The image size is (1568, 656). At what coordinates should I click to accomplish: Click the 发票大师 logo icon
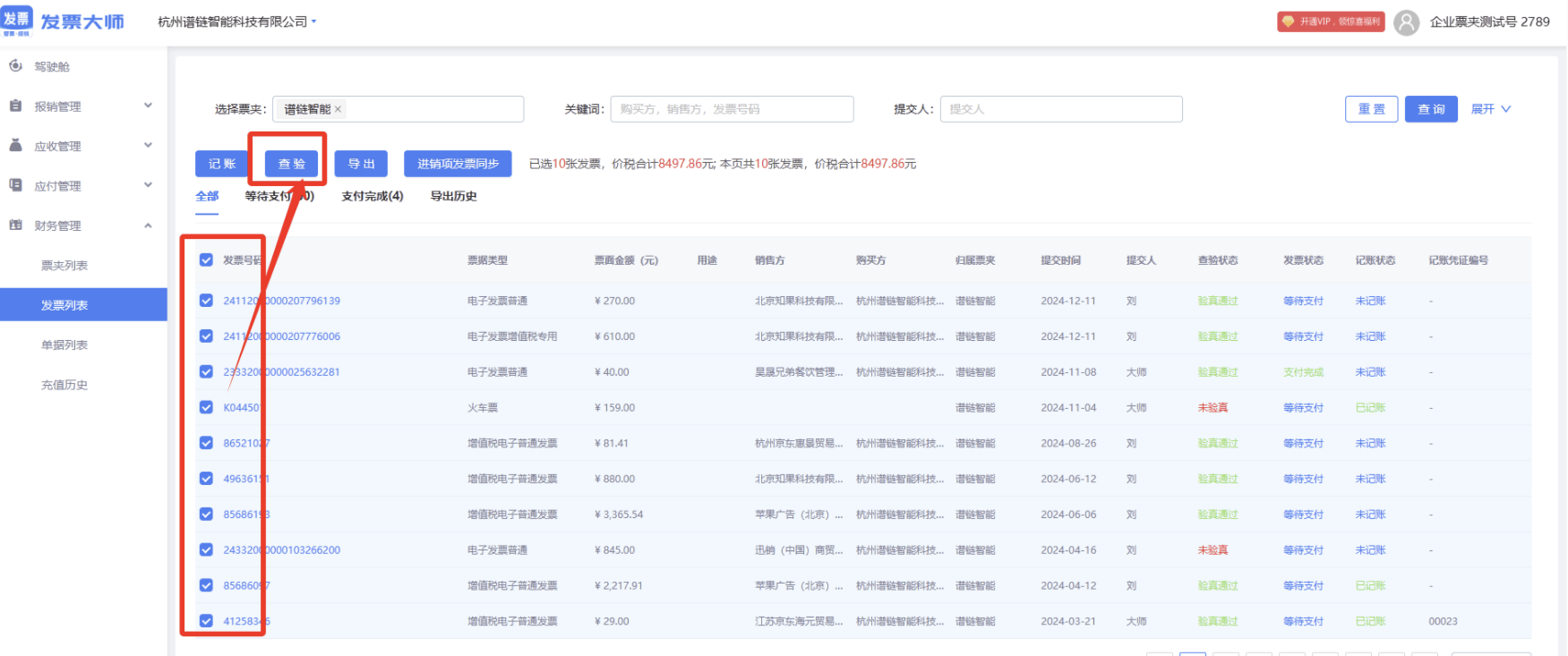tap(17, 21)
